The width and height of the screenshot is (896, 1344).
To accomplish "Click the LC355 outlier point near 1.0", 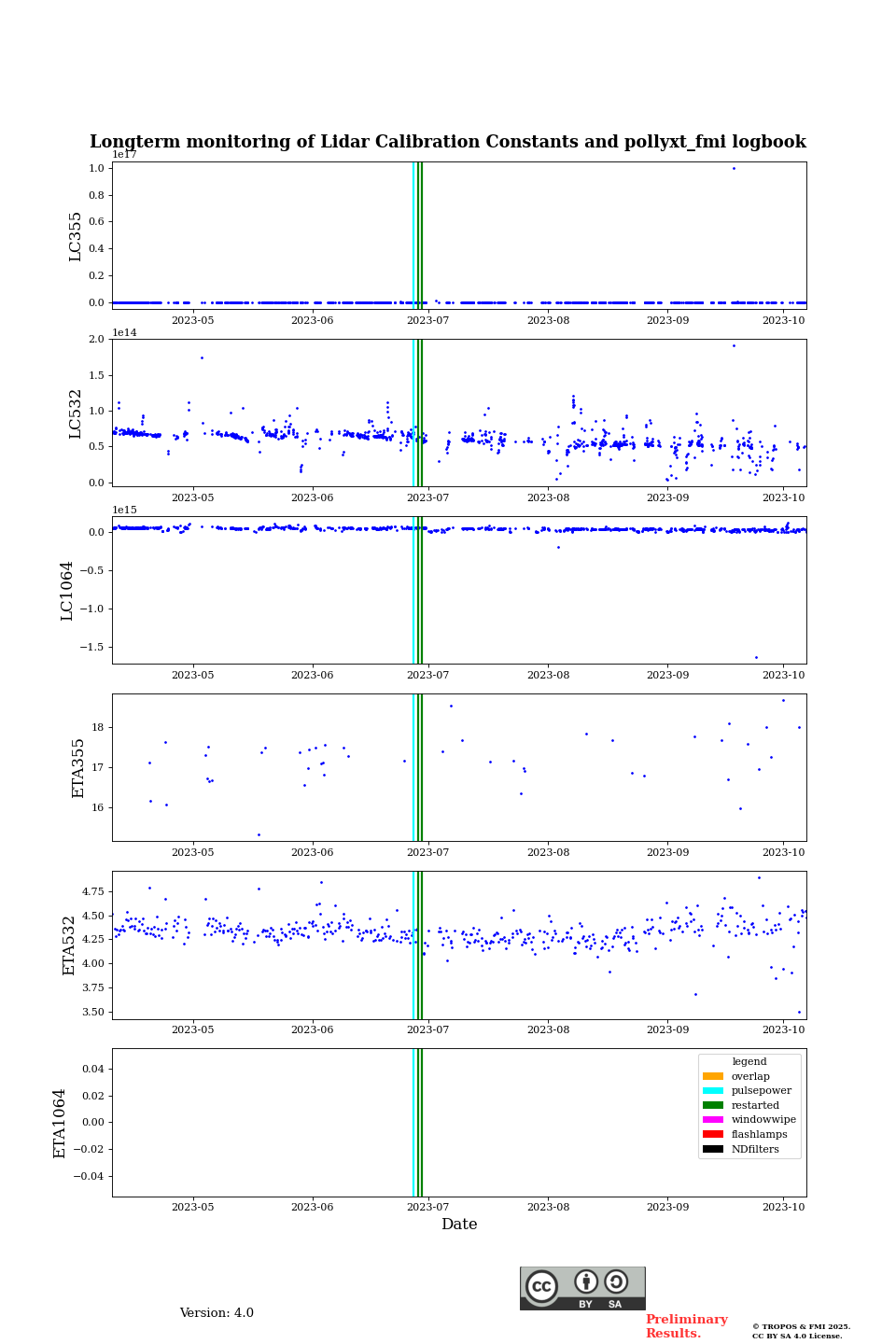I will pos(734,169).
